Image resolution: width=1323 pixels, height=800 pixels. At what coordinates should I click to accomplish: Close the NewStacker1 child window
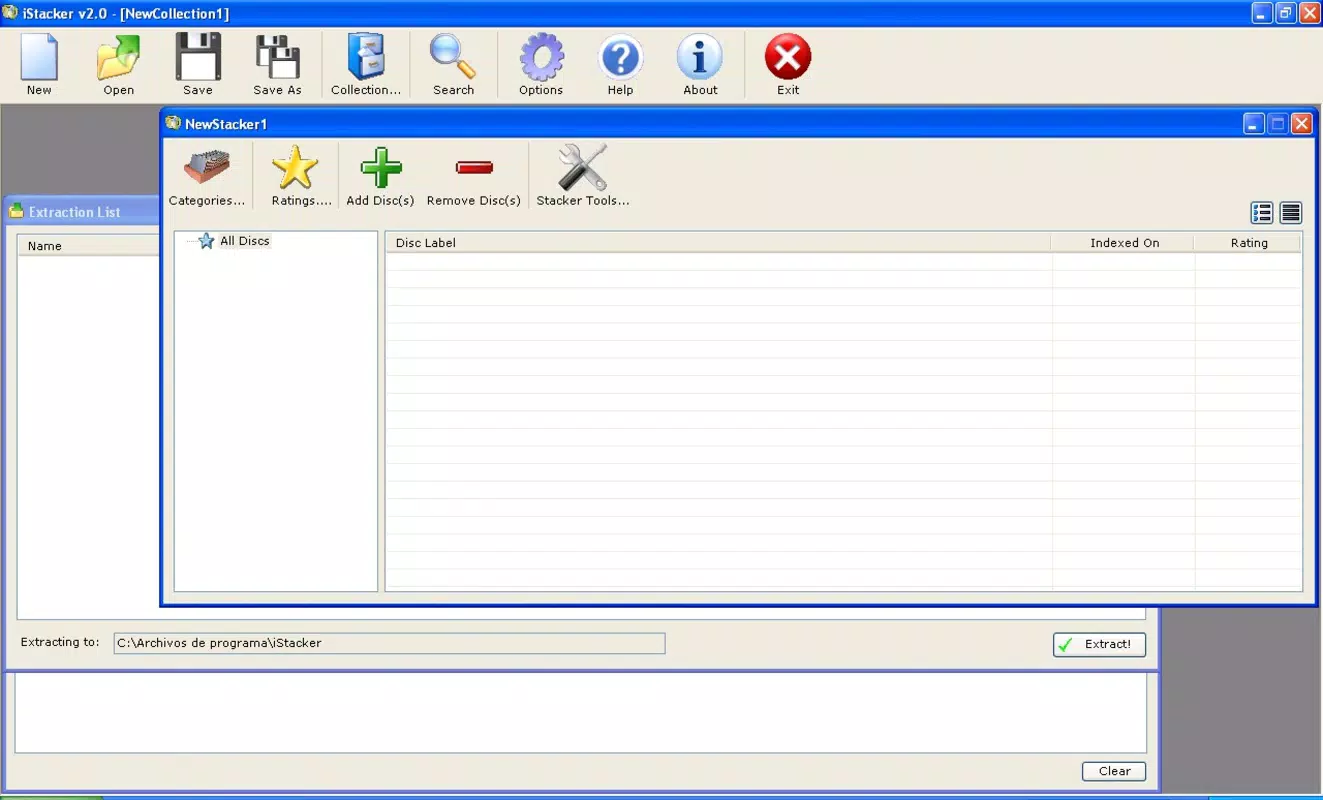pyautogui.click(x=1301, y=124)
